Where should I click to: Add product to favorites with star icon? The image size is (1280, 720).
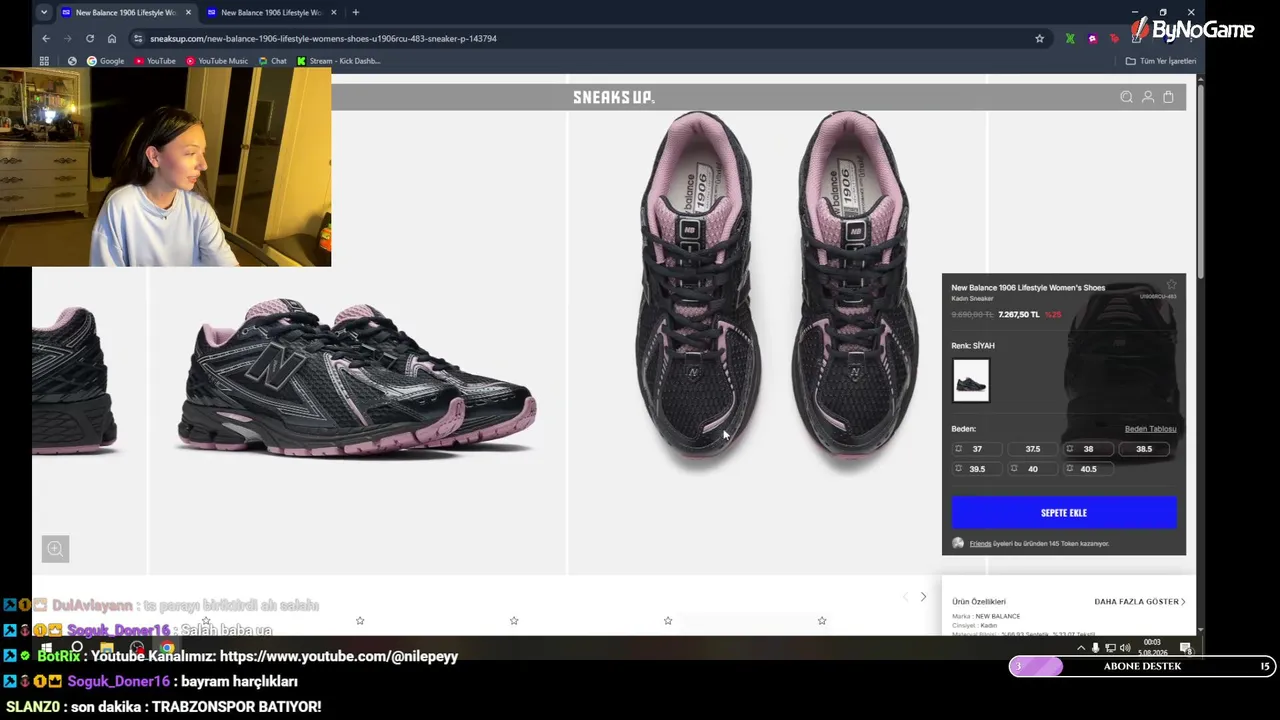coord(1172,285)
